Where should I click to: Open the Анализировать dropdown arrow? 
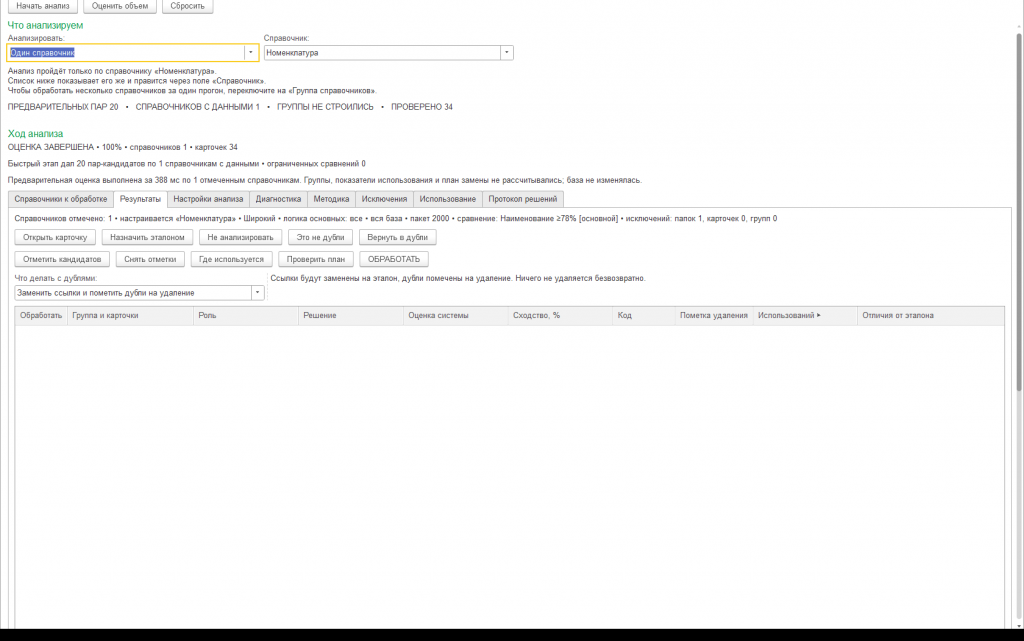251,53
